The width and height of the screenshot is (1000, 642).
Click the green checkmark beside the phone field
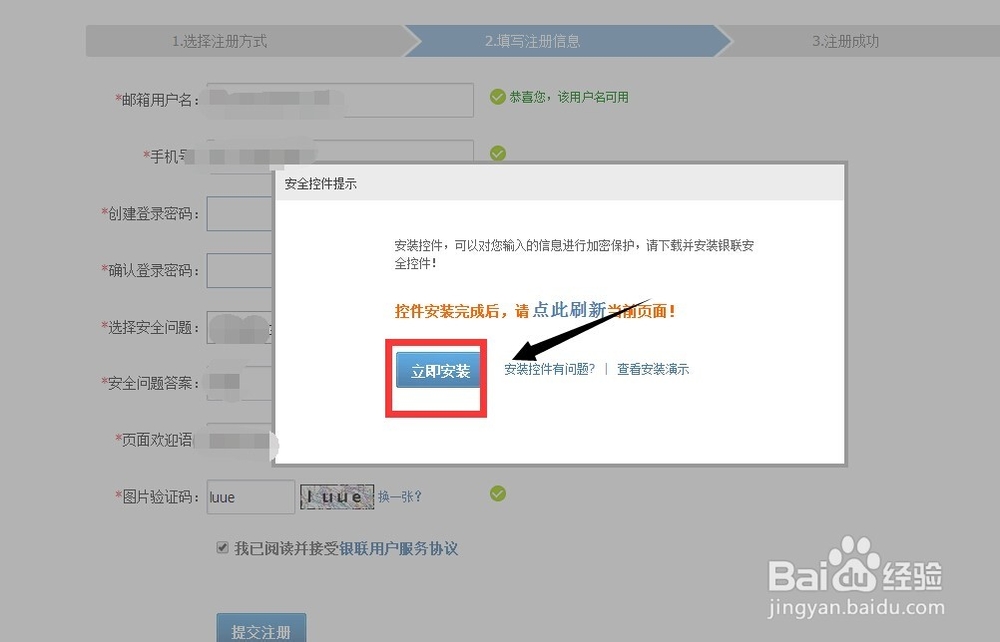497,153
